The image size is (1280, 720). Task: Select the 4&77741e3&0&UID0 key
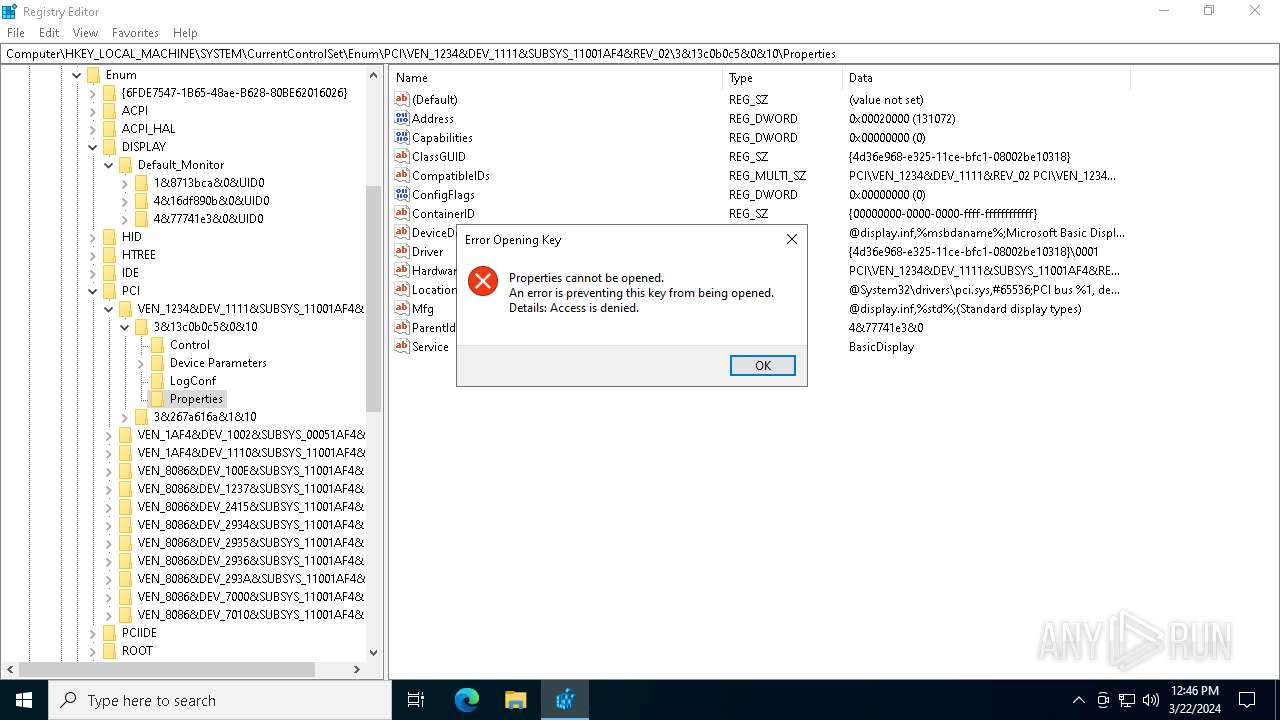209,219
